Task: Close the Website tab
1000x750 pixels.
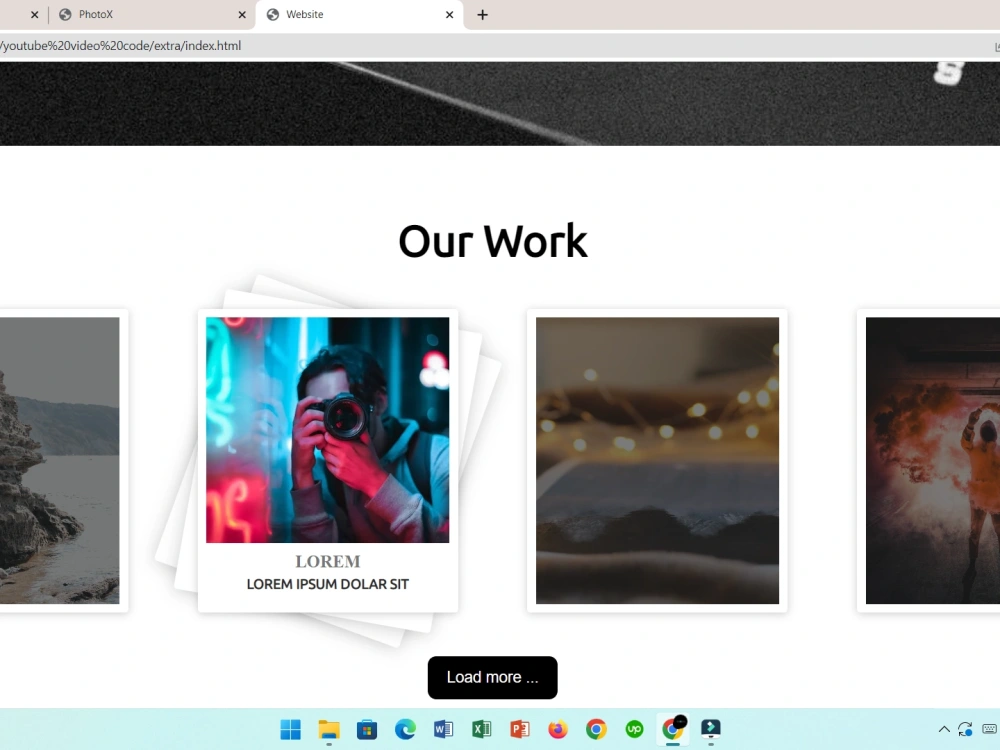Action: [x=449, y=15]
